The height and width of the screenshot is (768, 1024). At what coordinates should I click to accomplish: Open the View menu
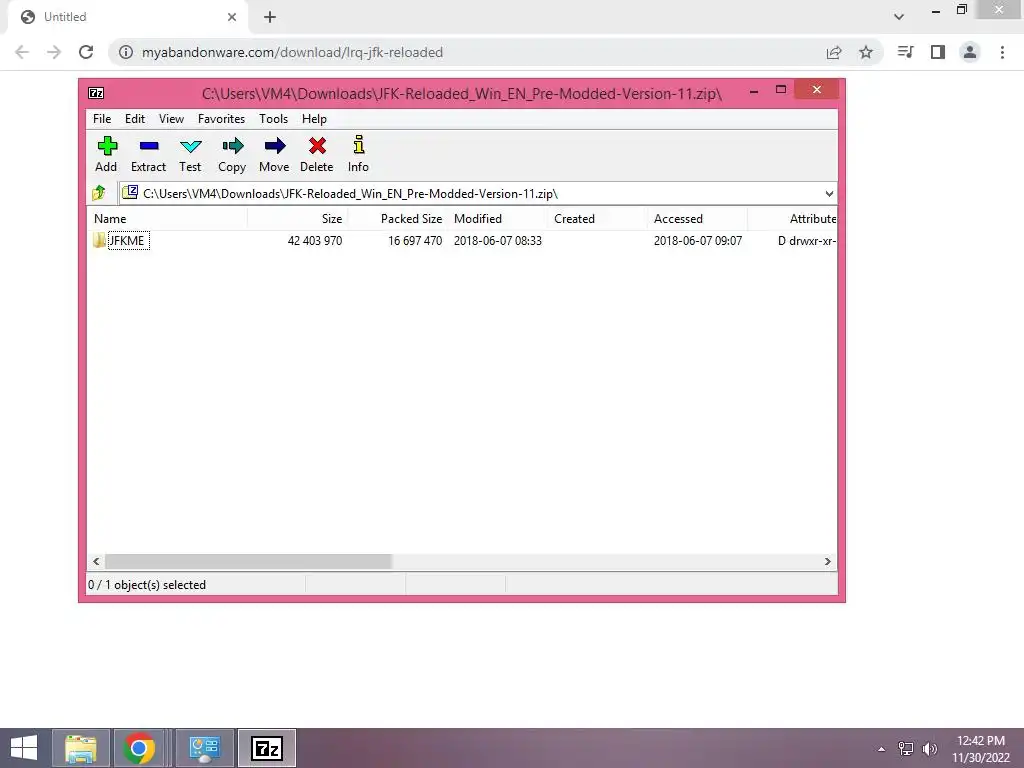(171, 119)
